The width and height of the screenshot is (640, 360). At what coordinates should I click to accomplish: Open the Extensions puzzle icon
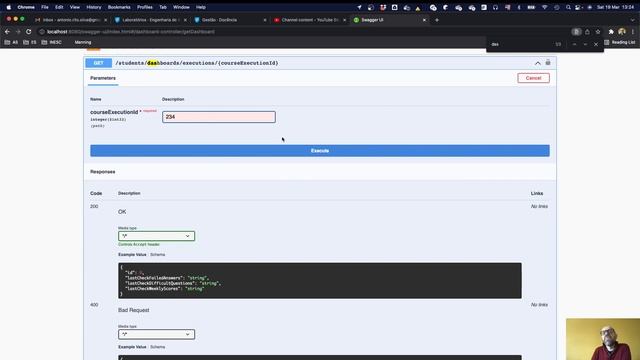tap(611, 32)
